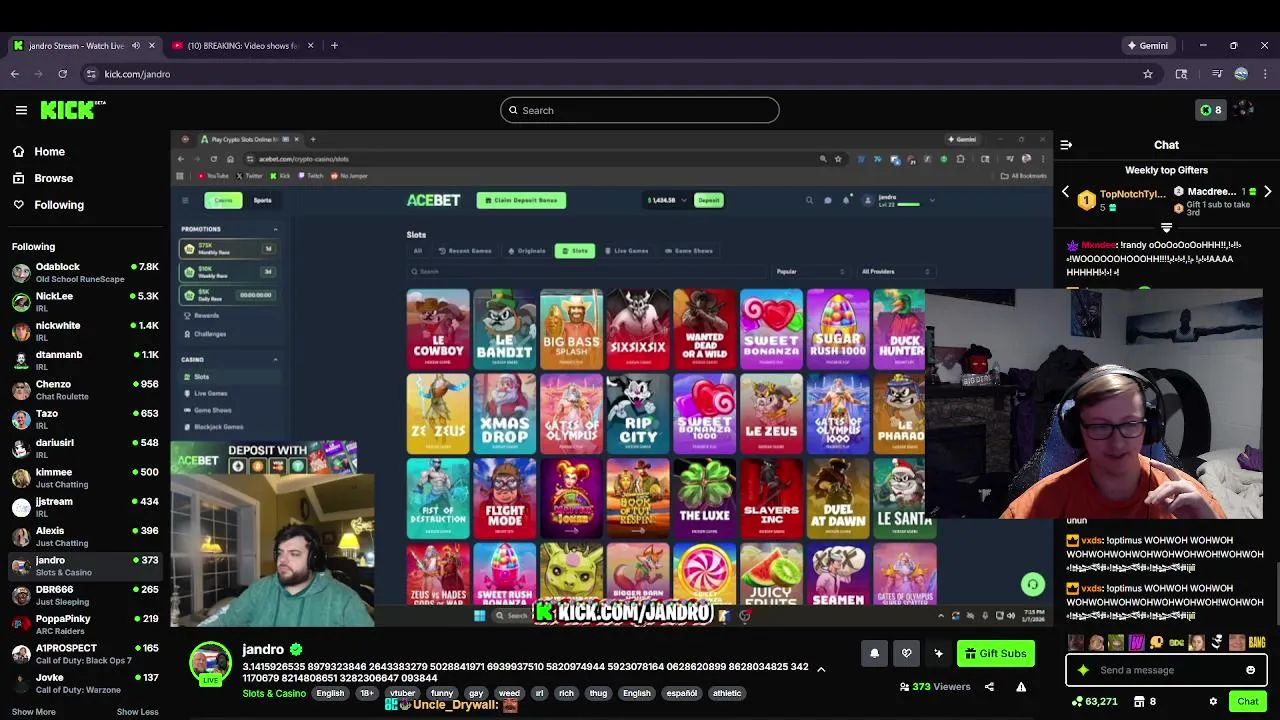The image size is (1280, 720).
Task: Click the Slots & Casino category link
Action: 274,693
